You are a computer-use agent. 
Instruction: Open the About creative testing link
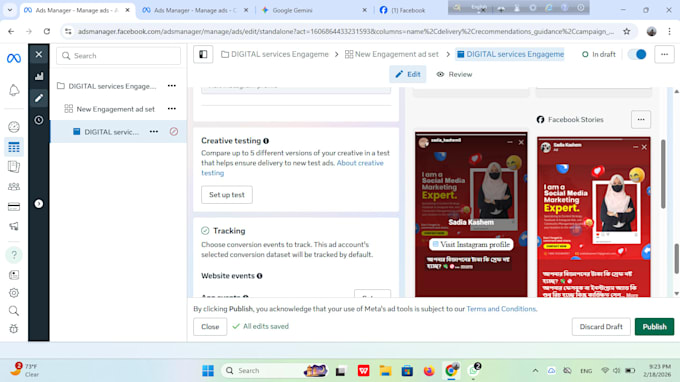(360, 163)
